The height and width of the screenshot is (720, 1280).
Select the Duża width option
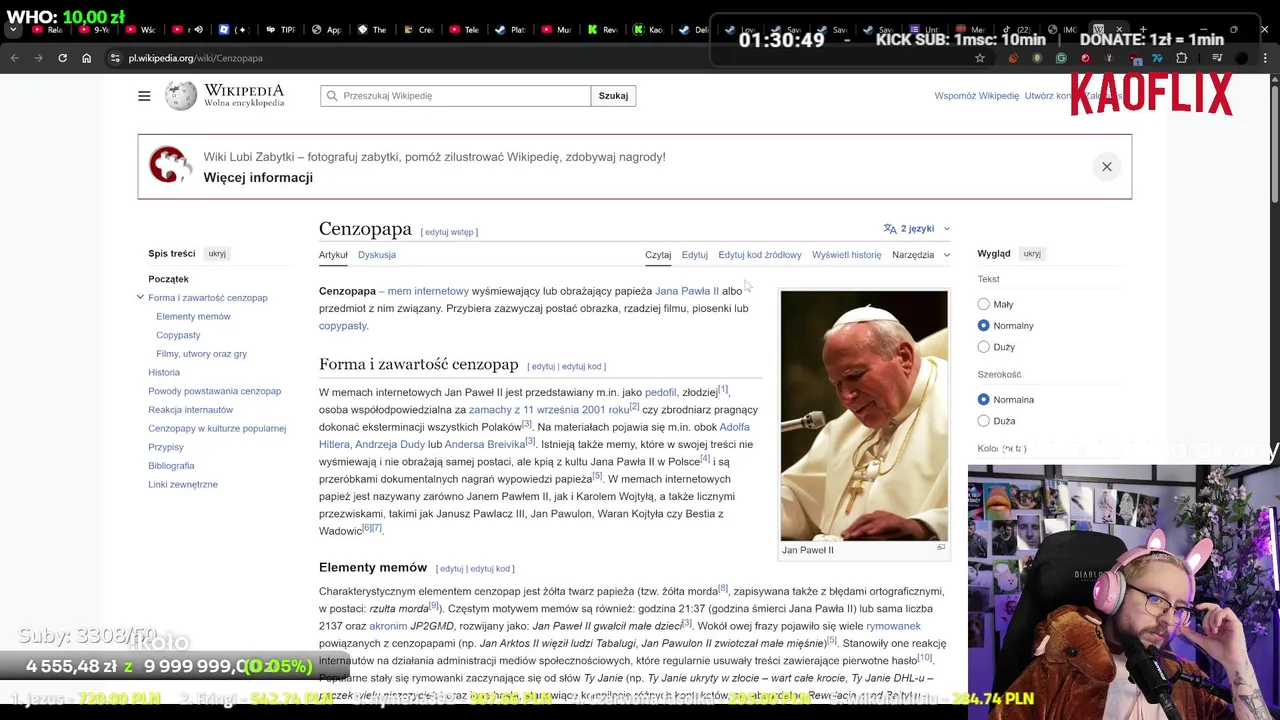pyautogui.click(x=984, y=421)
